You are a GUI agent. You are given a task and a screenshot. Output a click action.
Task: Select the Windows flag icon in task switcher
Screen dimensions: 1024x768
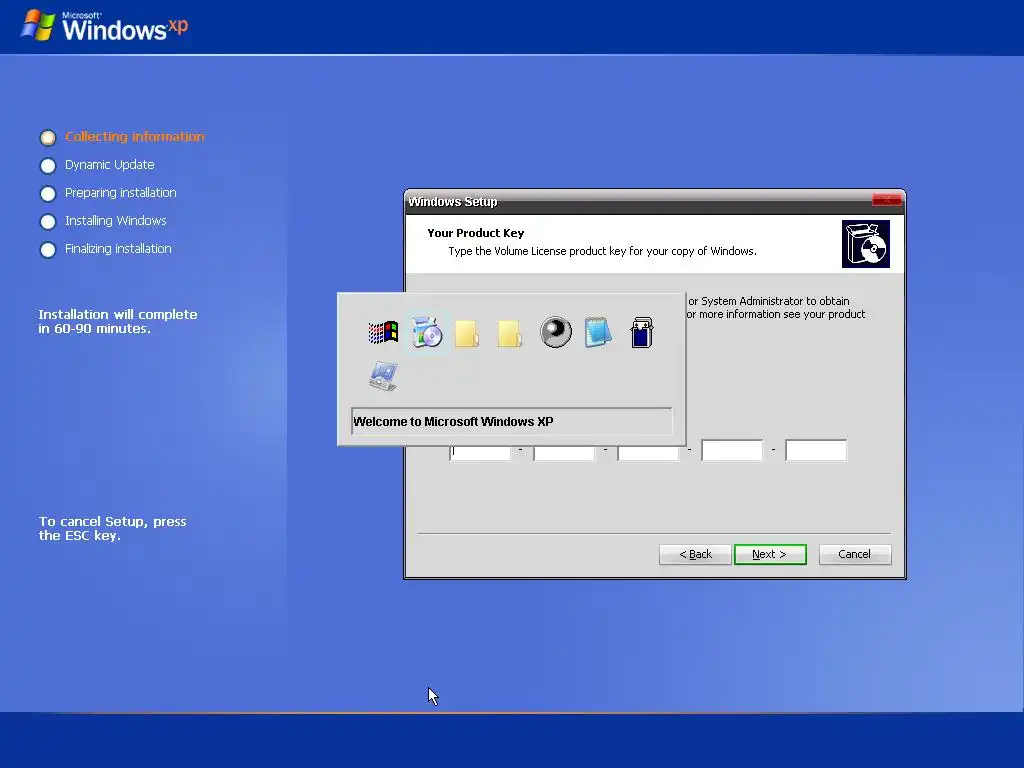(x=383, y=332)
